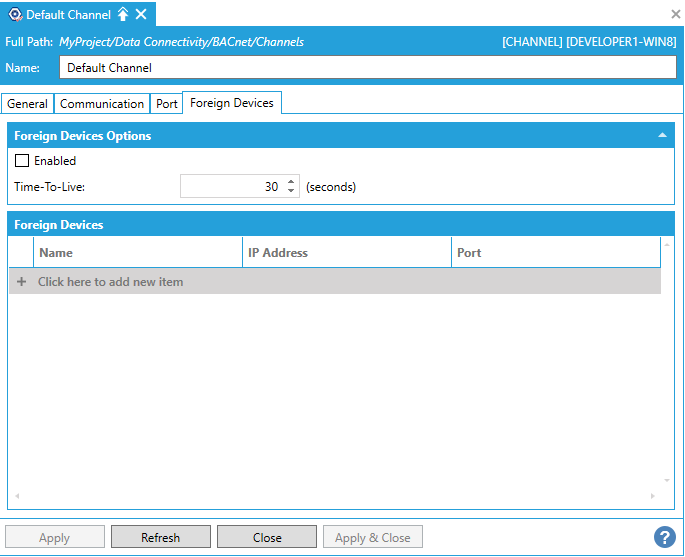This screenshot has height=557, width=685.
Task: Switch to the General tab
Action: point(27,104)
